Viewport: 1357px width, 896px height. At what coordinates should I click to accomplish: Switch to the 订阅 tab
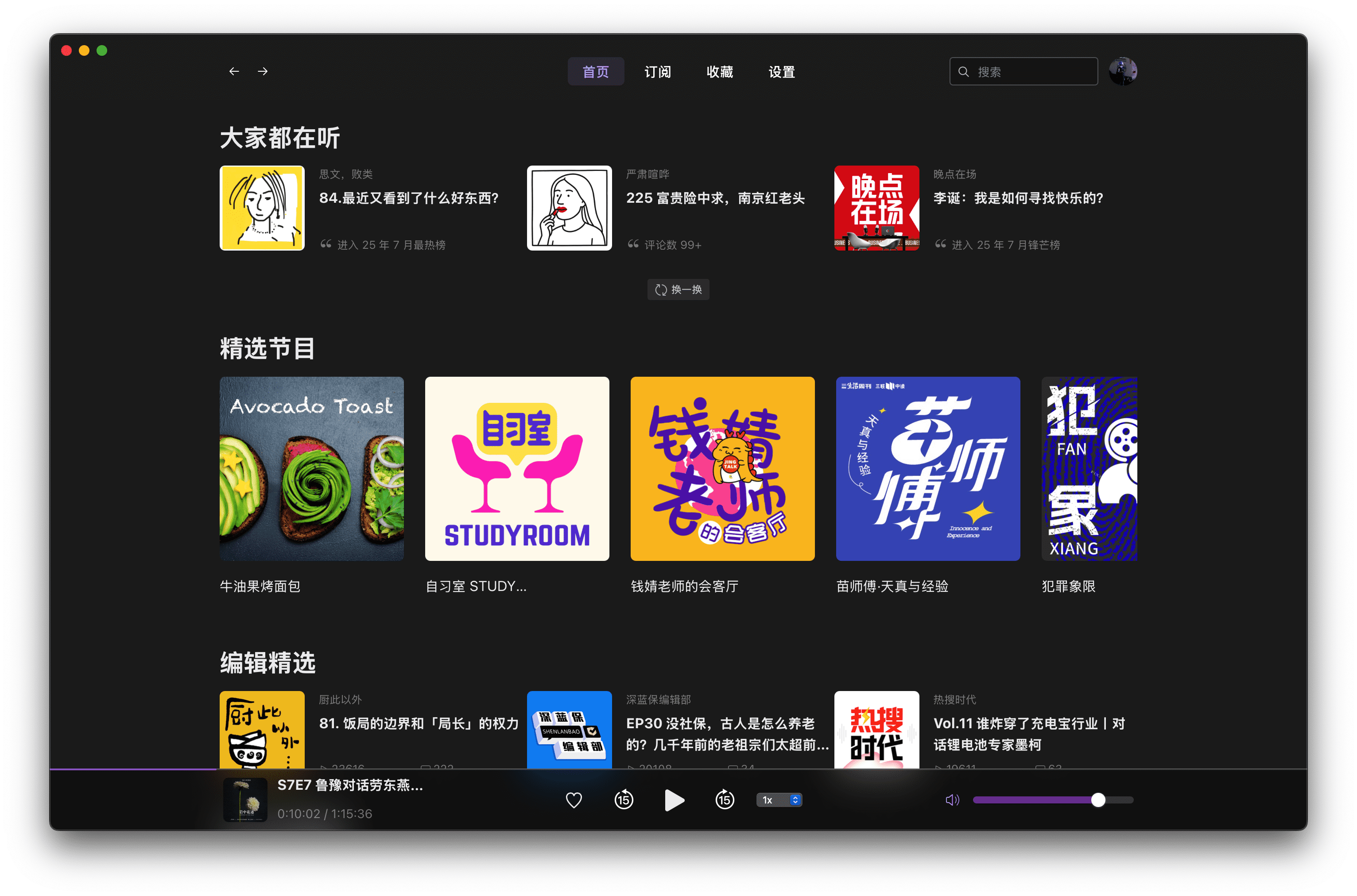click(x=657, y=72)
